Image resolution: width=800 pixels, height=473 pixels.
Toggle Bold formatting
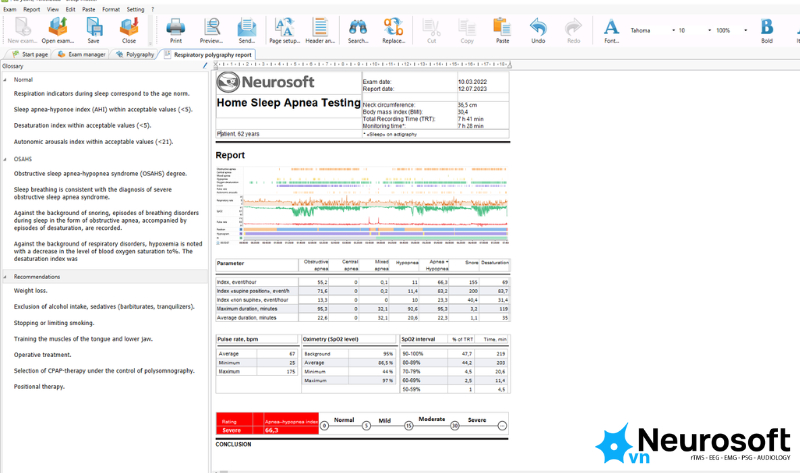pos(767,30)
